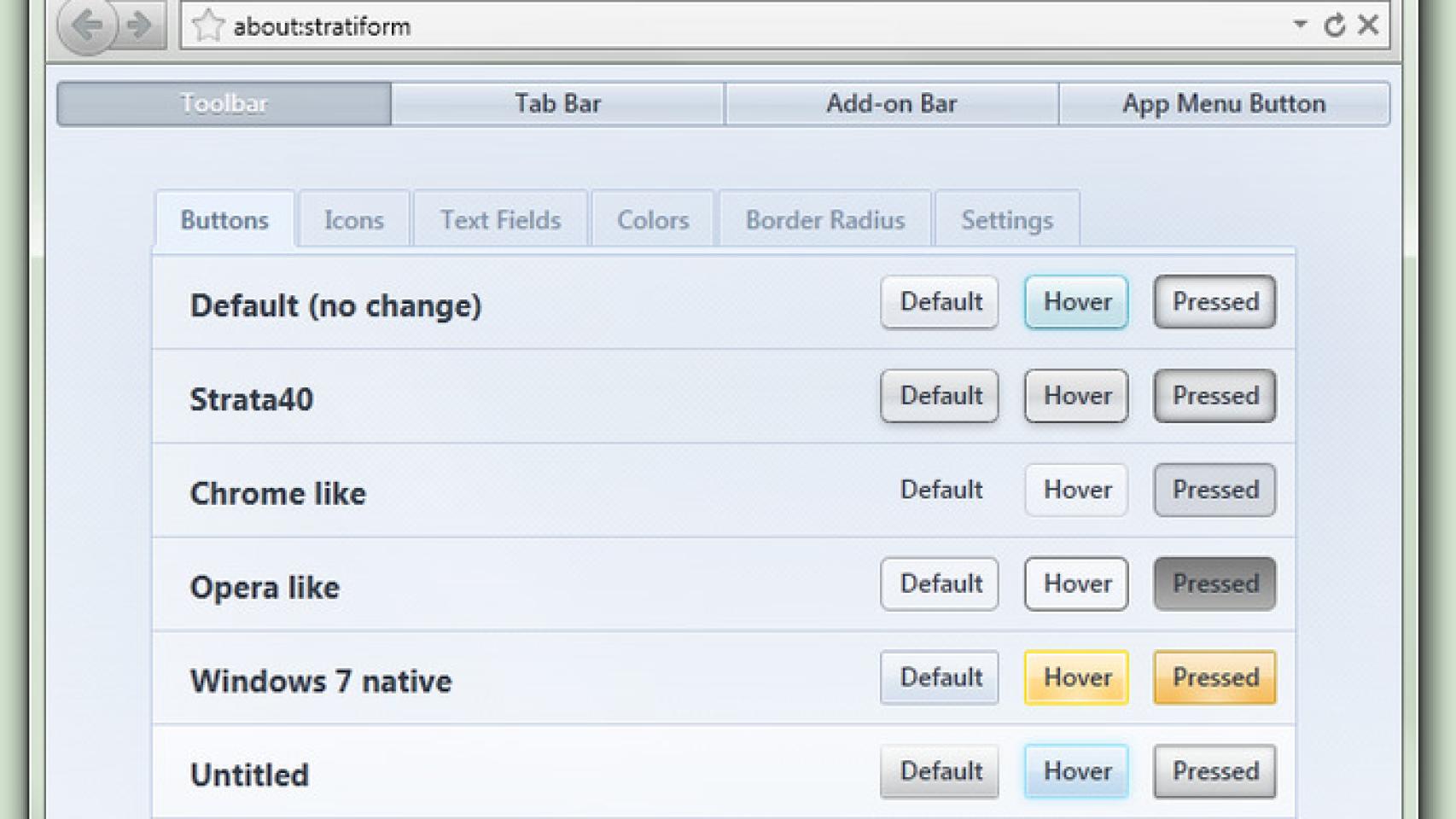Stop page loading with the X icon
Viewport: 1456px width, 819px height.
pyautogui.click(x=1369, y=26)
